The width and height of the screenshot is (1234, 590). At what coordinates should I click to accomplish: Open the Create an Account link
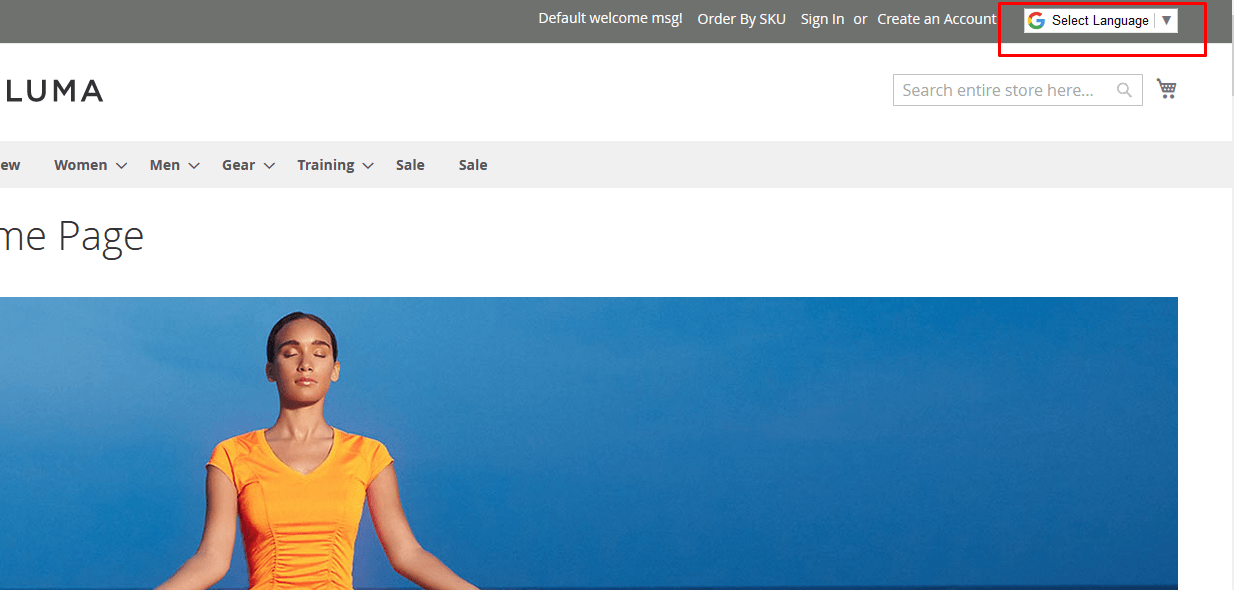[x=936, y=19]
